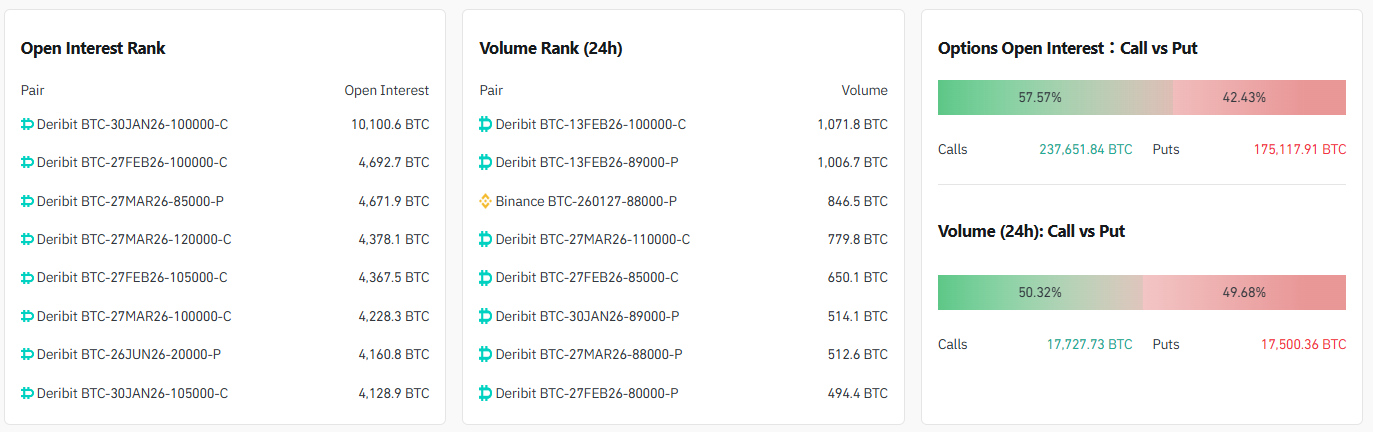Screen dimensions: 1373x432
Task: Click the Open Interest column header
Action: [386, 90]
